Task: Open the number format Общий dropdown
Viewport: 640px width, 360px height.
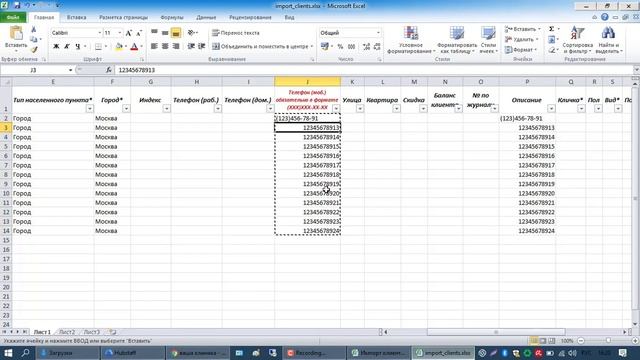Action: (378, 33)
